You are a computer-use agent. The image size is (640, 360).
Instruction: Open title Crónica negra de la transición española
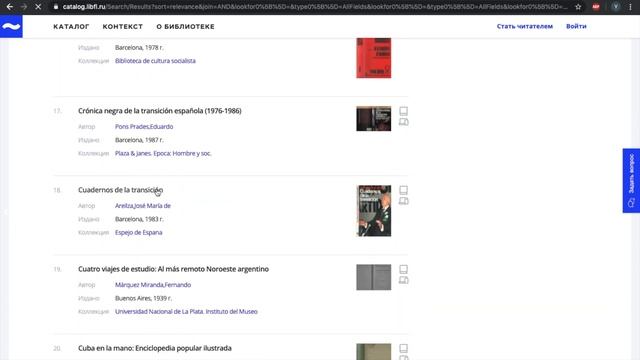click(160, 111)
